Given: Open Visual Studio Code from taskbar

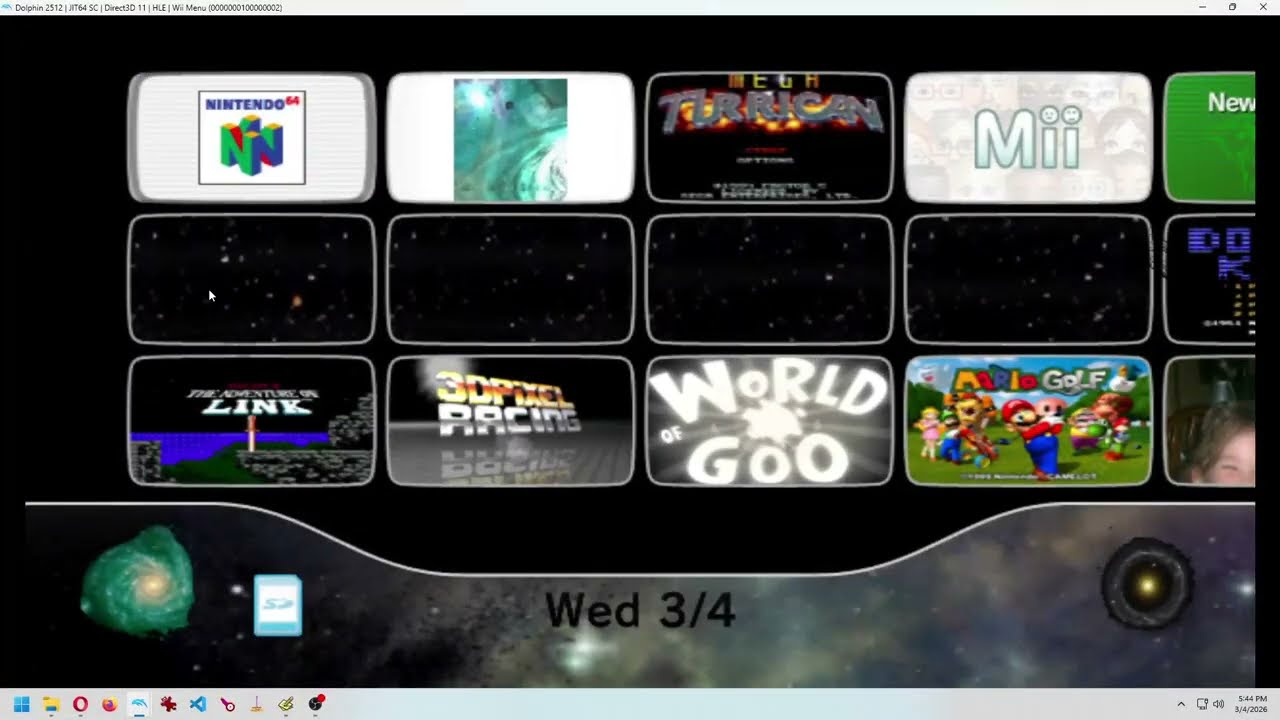Looking at the screenshot, I should [198, 704].
